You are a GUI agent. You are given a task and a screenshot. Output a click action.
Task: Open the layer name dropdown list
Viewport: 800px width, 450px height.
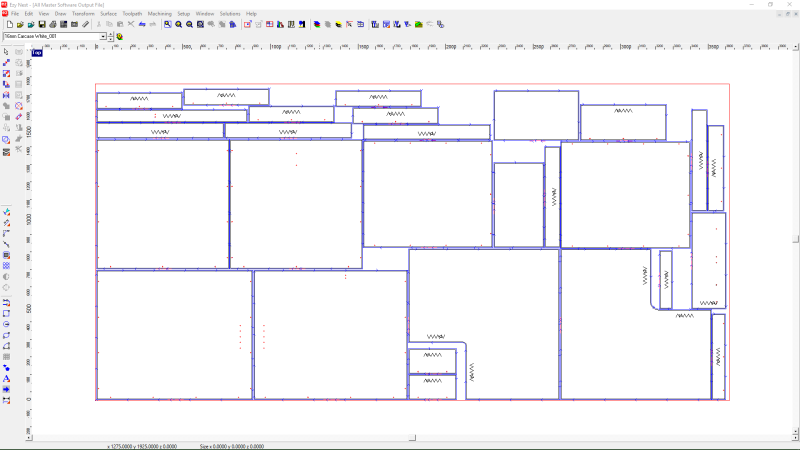[103, 36]
